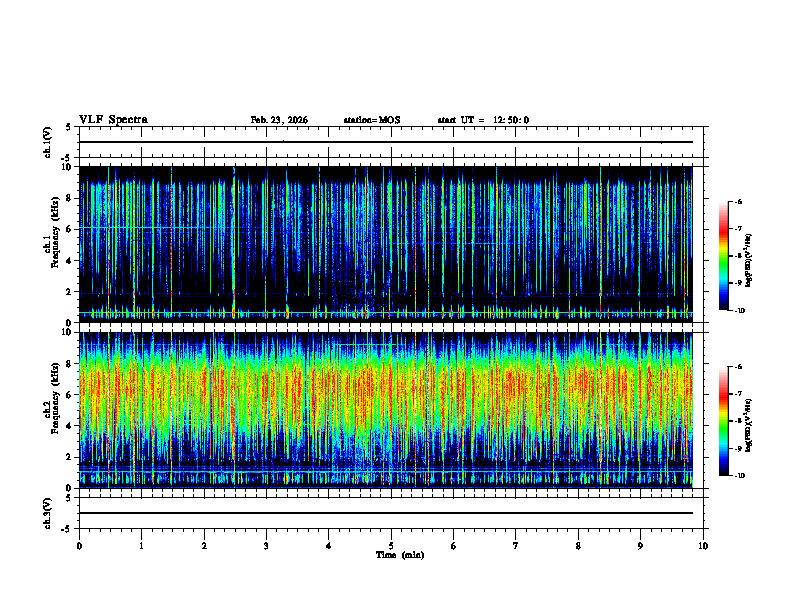Click the "station=MOS" header label
The image size is (792, 612).
[x=372, y=120]
